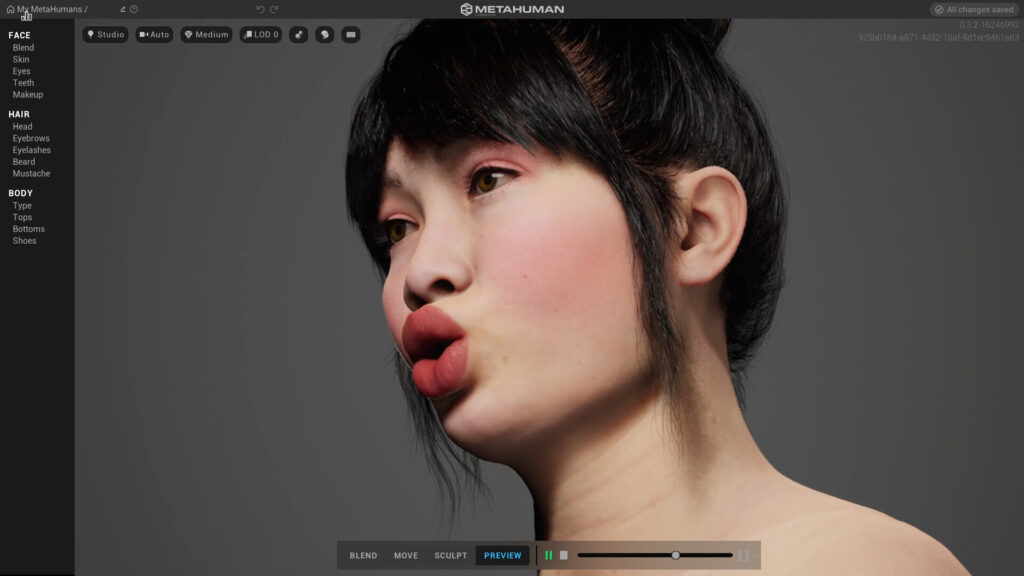Select Tops under the BODY section
The height and width of the screenshot is (576, 1024).
coord(22,216)
